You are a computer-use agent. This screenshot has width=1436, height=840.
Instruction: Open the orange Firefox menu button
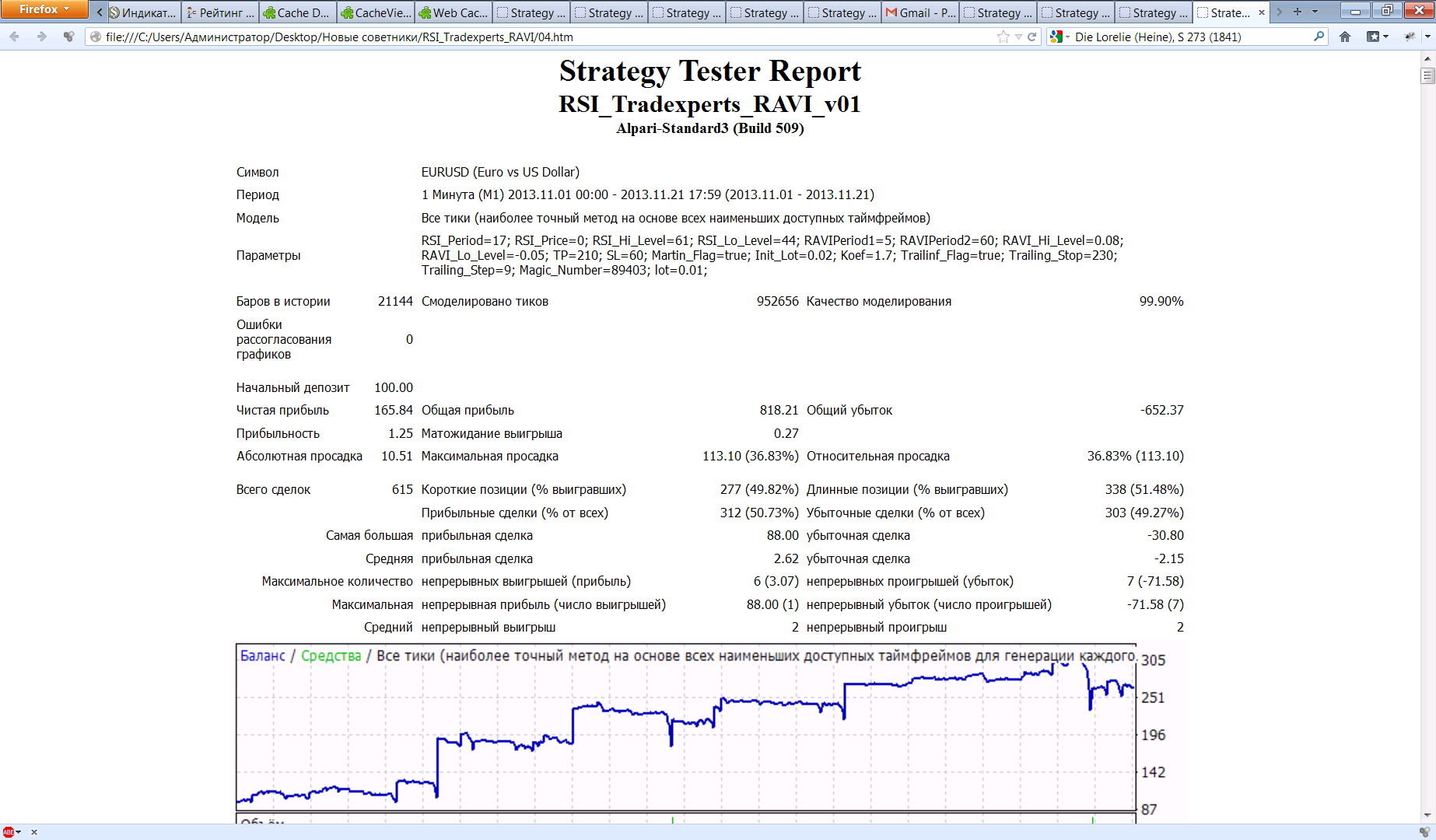tap(44, 9)
